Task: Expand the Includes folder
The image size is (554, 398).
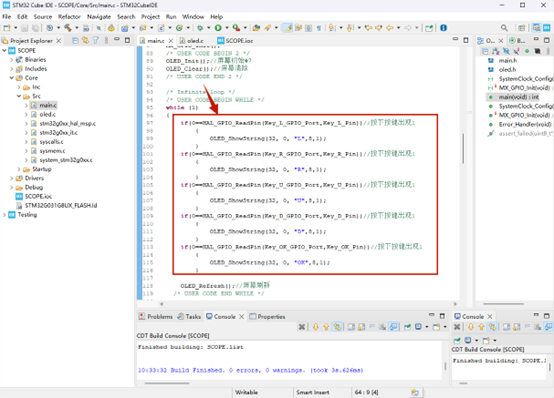Action: (x=12, y=69)
